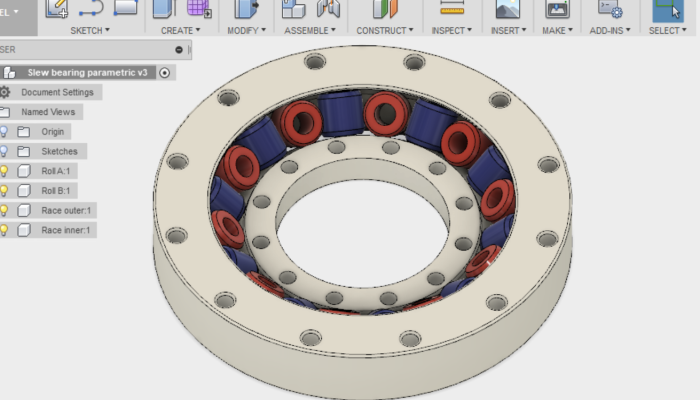Image resolution: width=700 pixels, height=400 pixels.
Task: Select Named Views in browser
Action: point(48,112)
